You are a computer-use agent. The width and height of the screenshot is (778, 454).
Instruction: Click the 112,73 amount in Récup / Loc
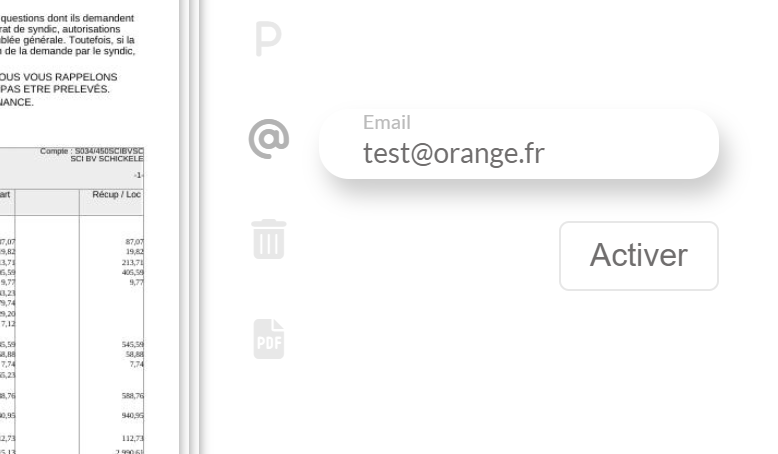[132, 438]
